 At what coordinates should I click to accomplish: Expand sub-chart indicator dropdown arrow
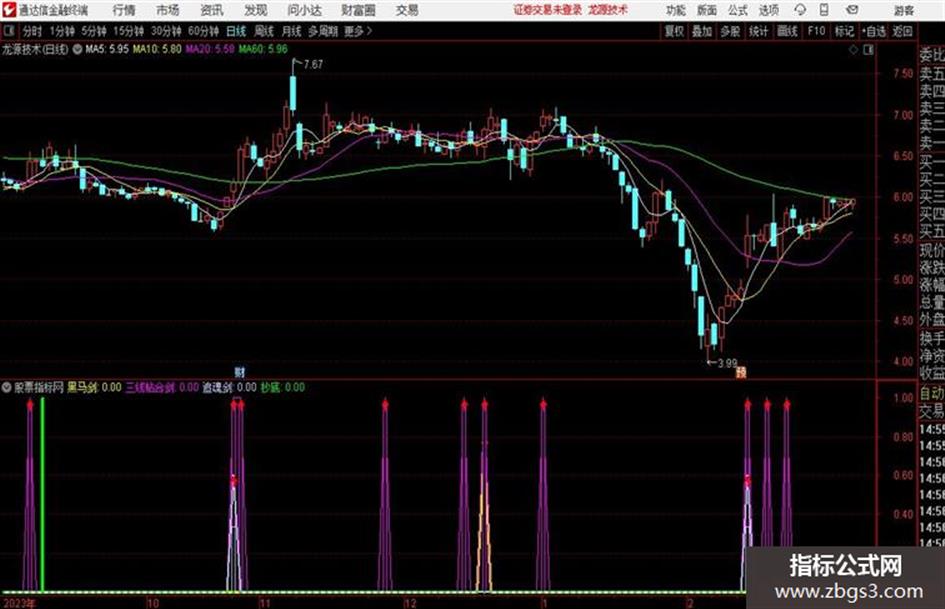(7, 387)
